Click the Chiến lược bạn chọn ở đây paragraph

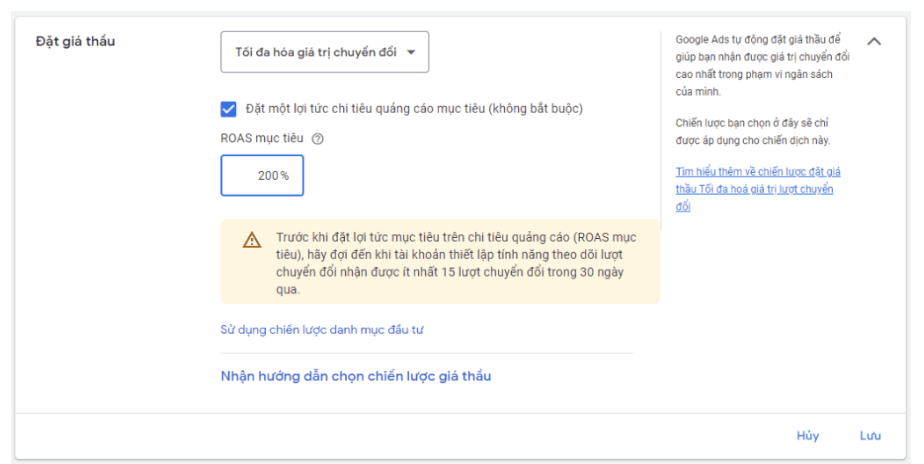click(x=752, y=131)
